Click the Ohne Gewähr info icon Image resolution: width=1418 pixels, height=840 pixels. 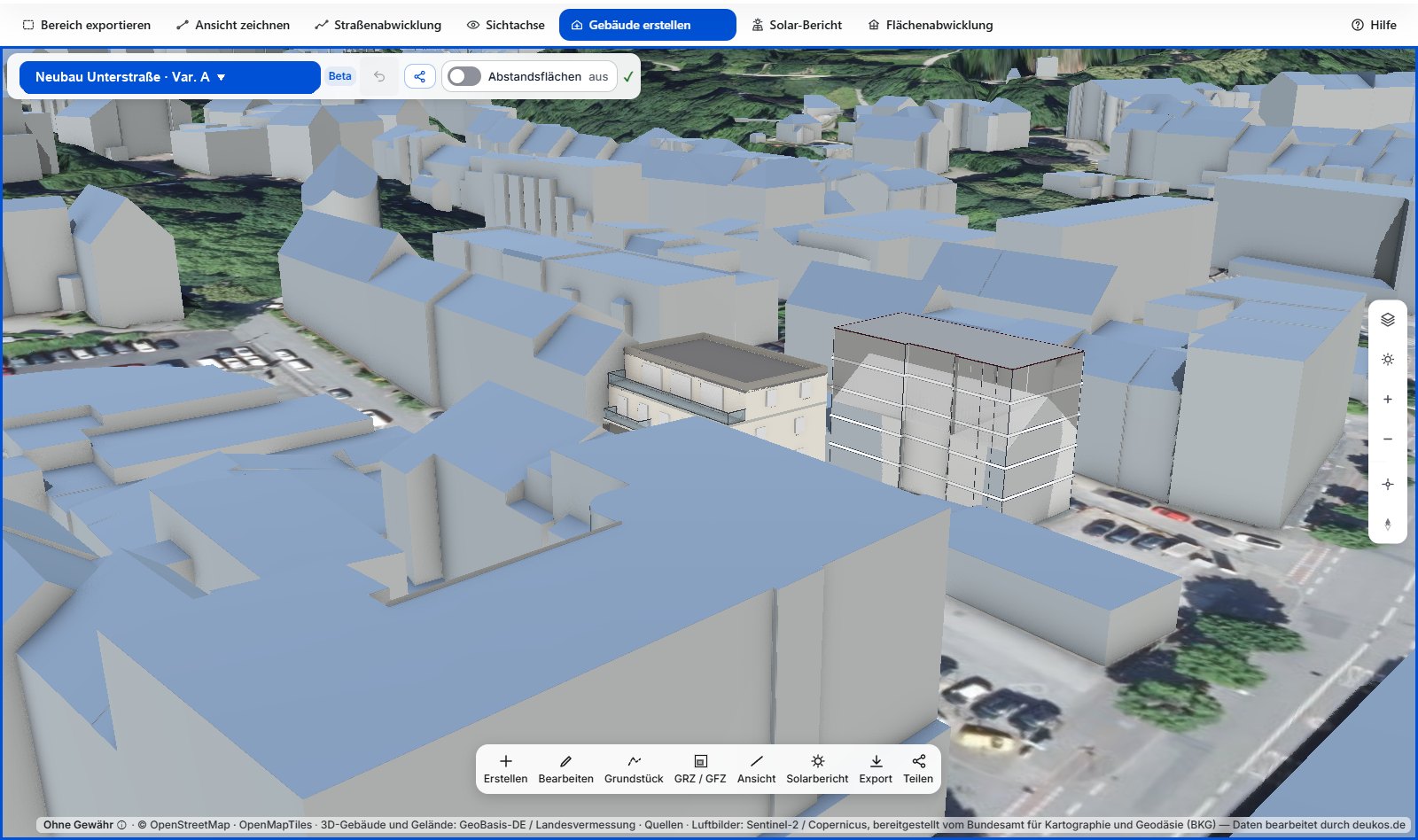pyautogui.click(x=121, y=825)
